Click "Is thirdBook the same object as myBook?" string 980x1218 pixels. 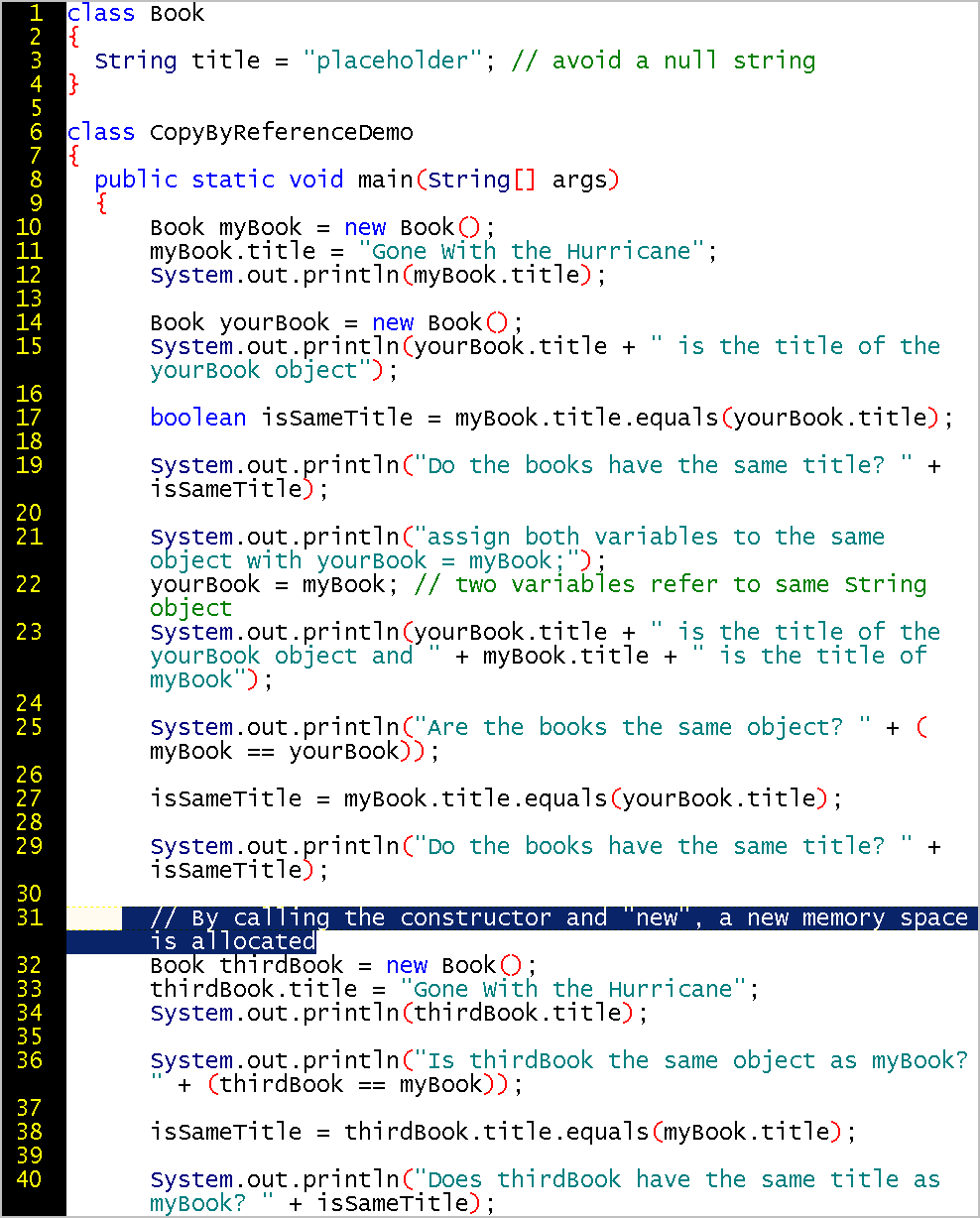[691, 1061]
